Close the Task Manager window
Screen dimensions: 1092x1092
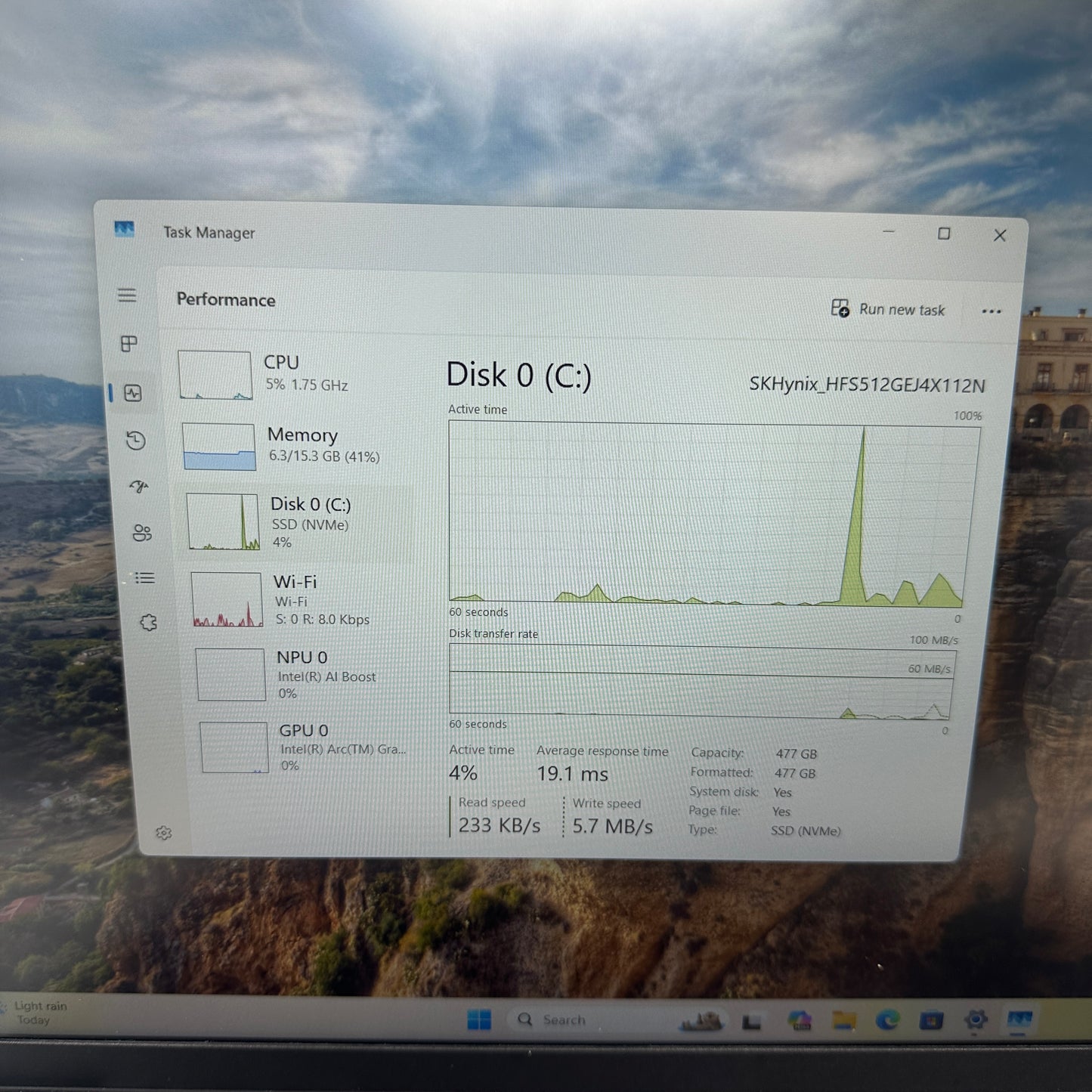[x=1000, y=236]
